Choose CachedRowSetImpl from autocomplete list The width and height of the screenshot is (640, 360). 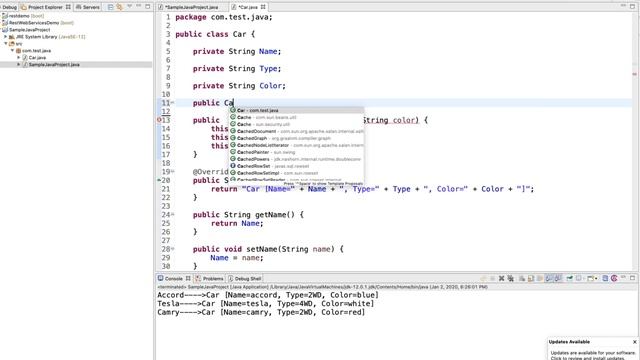pyautogui.click(x=296, y=173)
